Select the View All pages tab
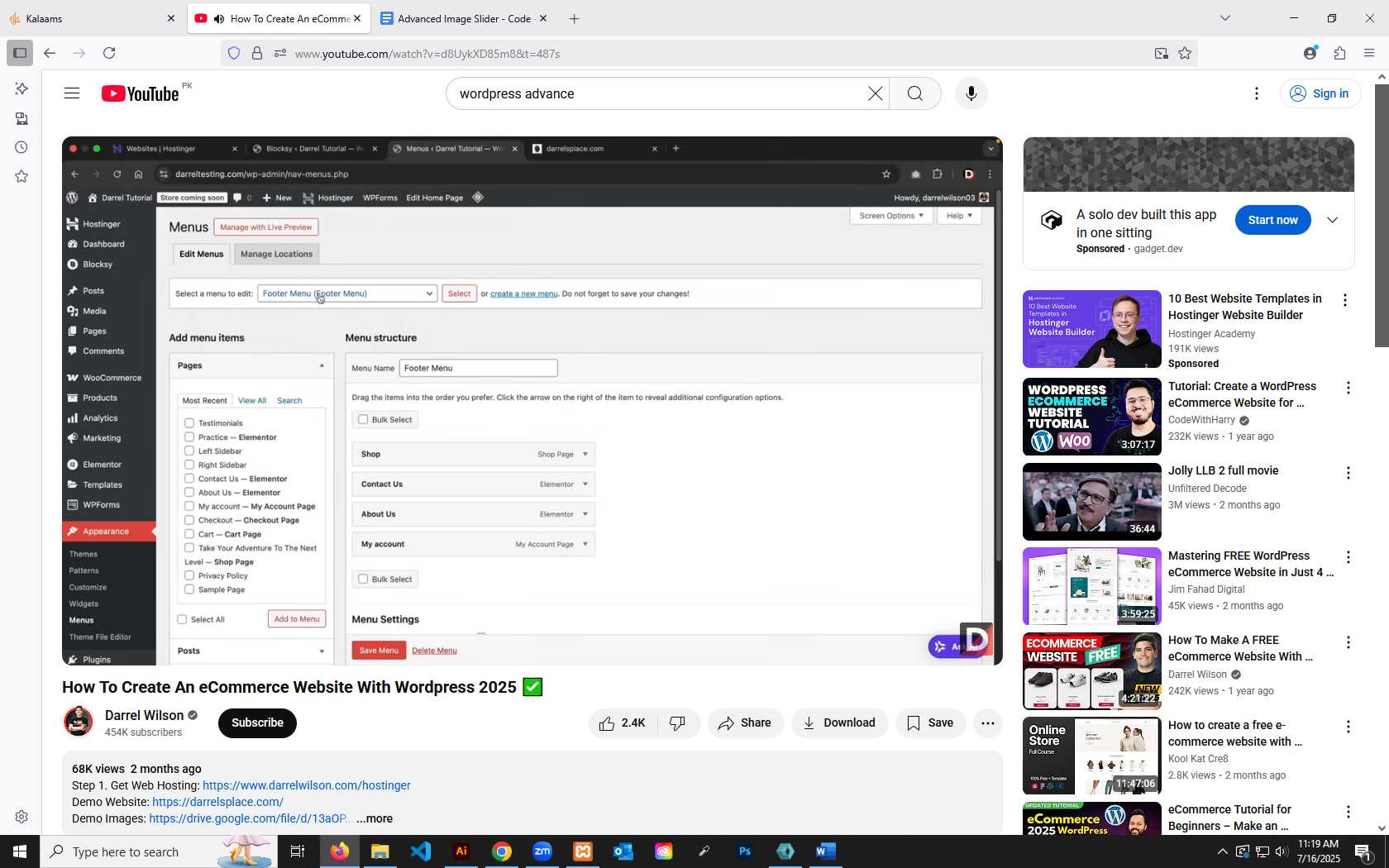 [x=252, y=401]
